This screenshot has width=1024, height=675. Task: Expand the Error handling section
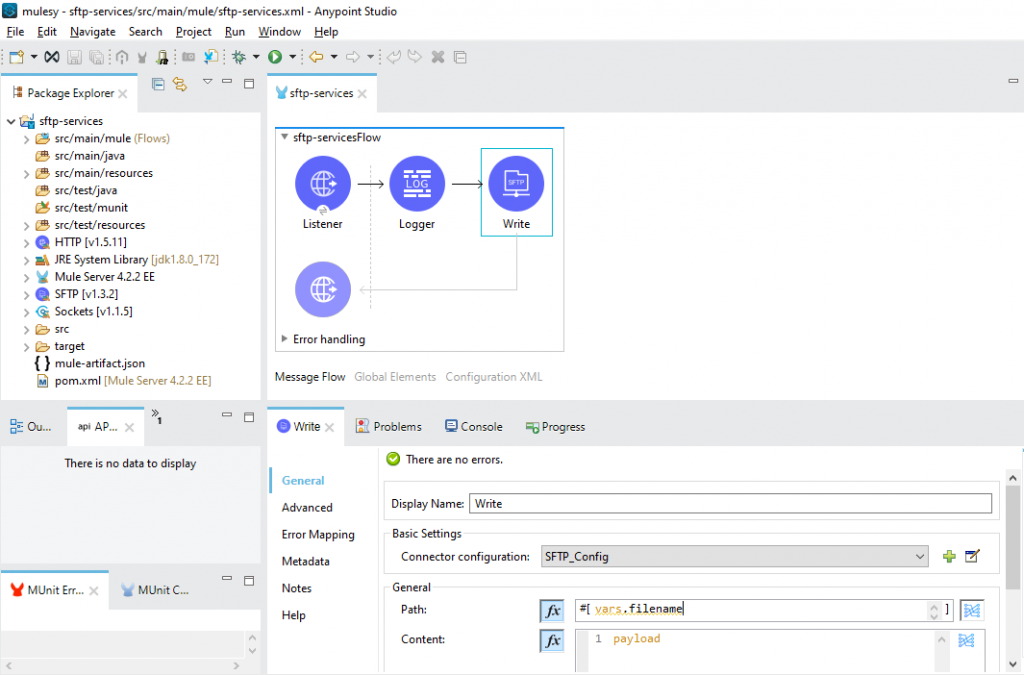point(283,339)
